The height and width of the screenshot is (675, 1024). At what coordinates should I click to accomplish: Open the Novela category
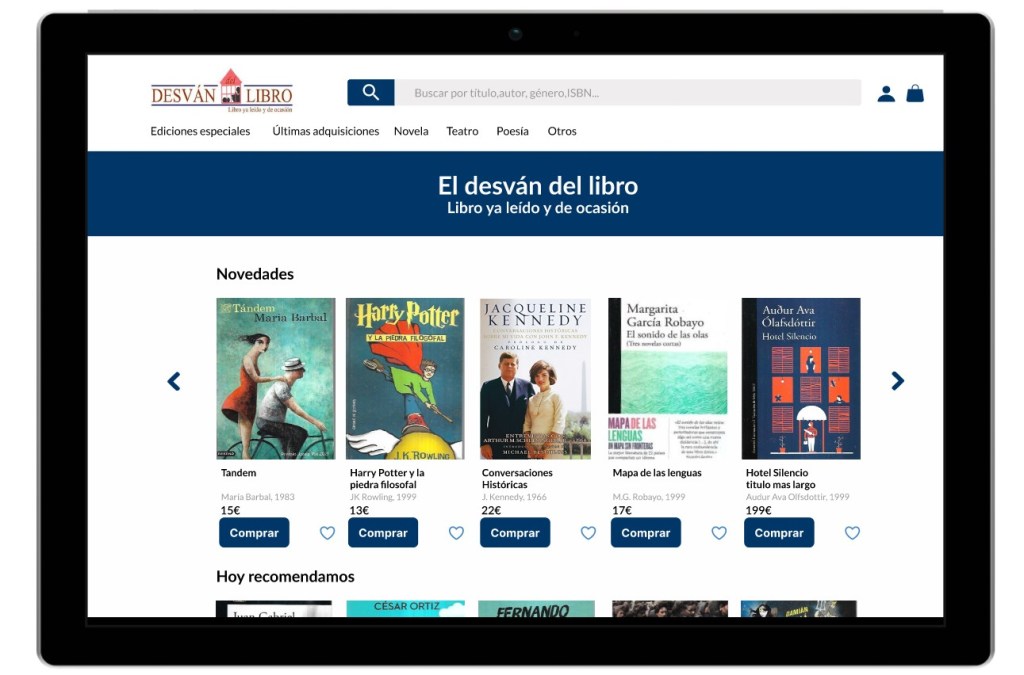[411, 131]
